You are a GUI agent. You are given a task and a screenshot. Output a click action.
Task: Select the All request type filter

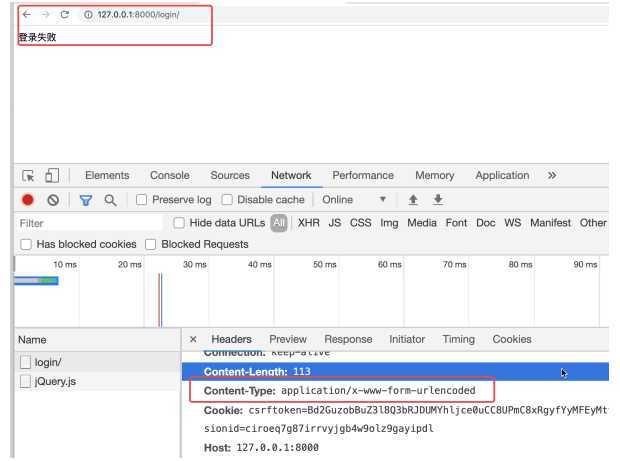click(279, 223)
